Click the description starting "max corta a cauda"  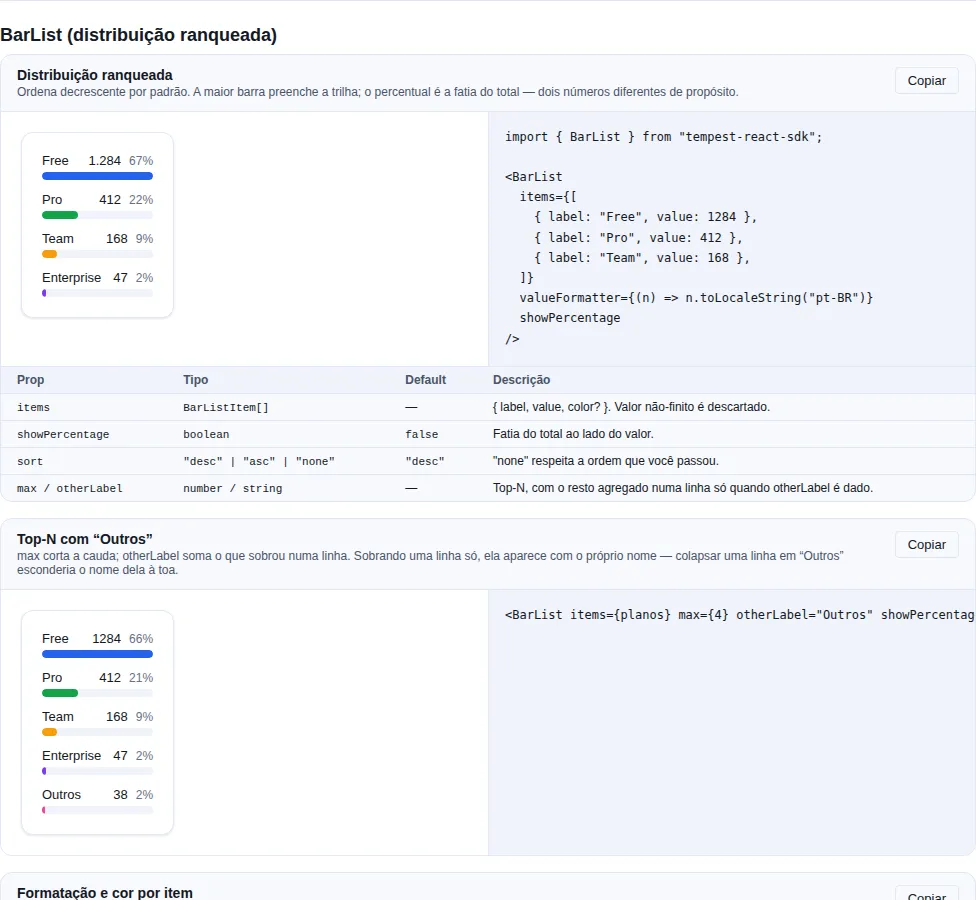430,563
